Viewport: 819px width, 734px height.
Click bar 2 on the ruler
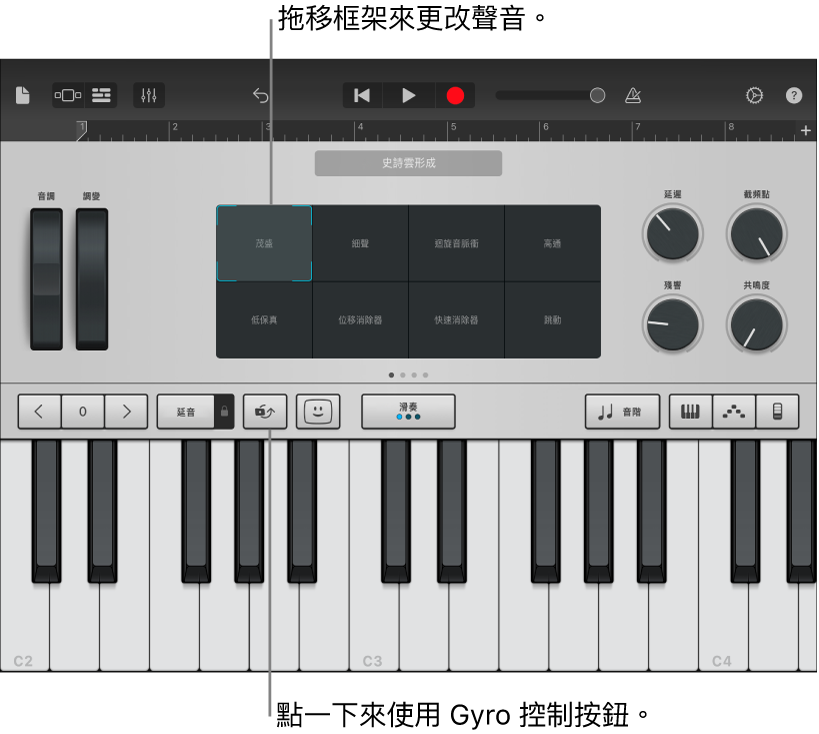(175, 127)
